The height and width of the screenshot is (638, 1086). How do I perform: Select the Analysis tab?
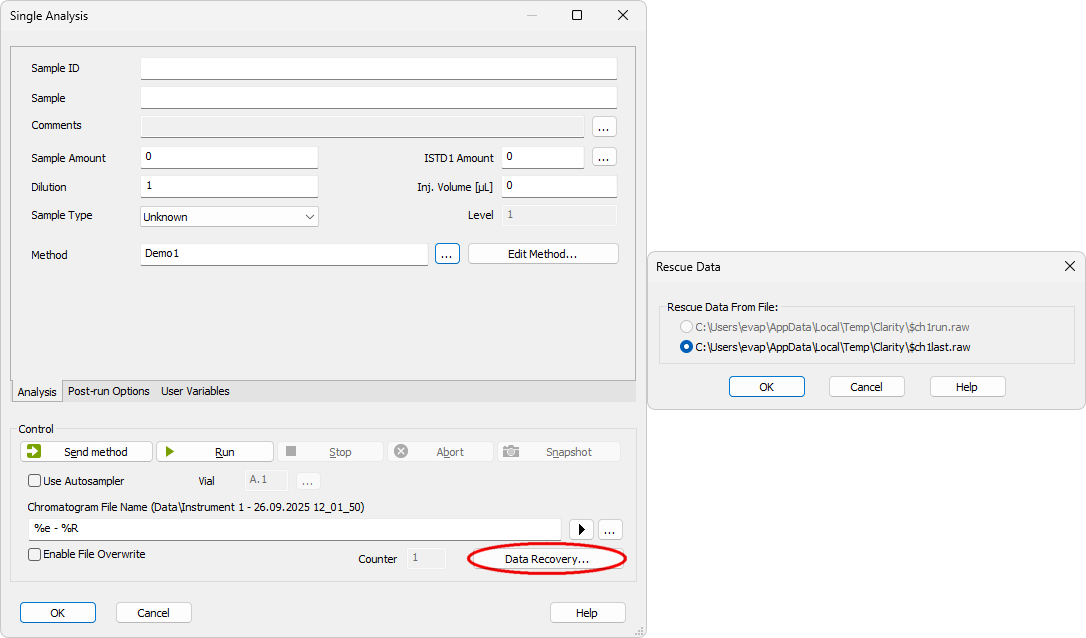[x=37, y=392]
